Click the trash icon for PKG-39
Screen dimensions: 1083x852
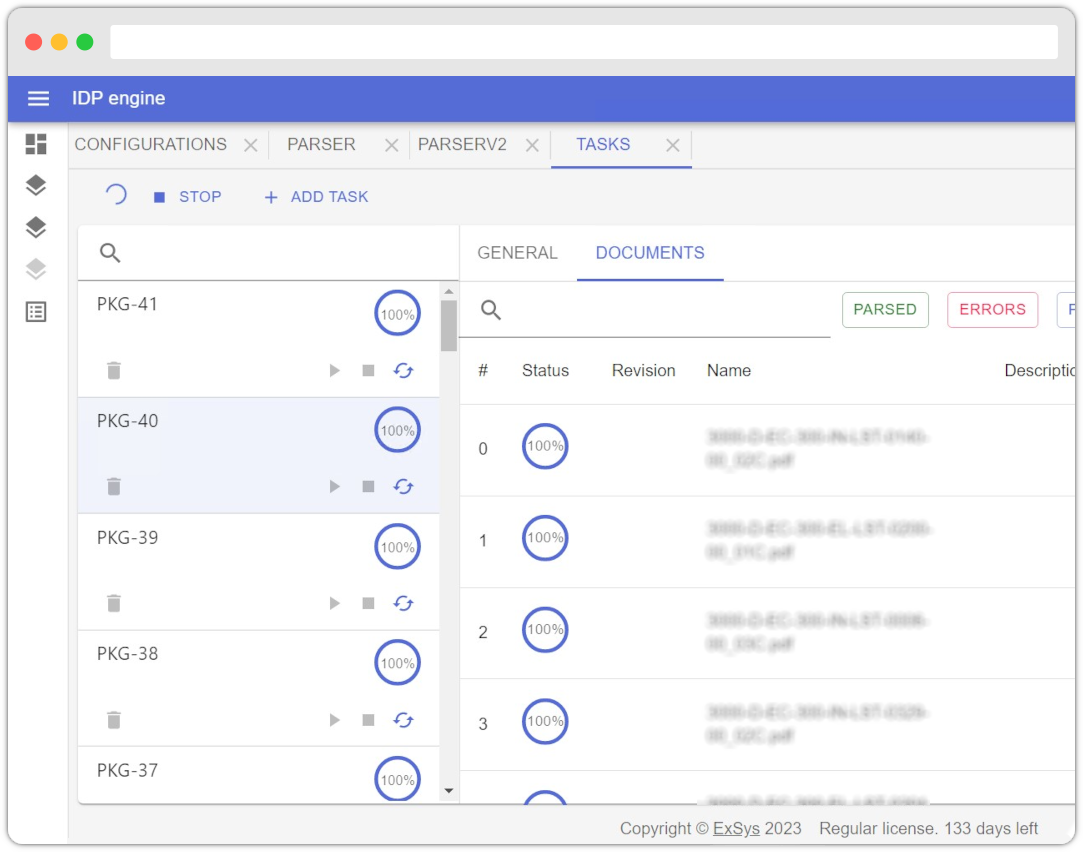(x=114, y=604)
